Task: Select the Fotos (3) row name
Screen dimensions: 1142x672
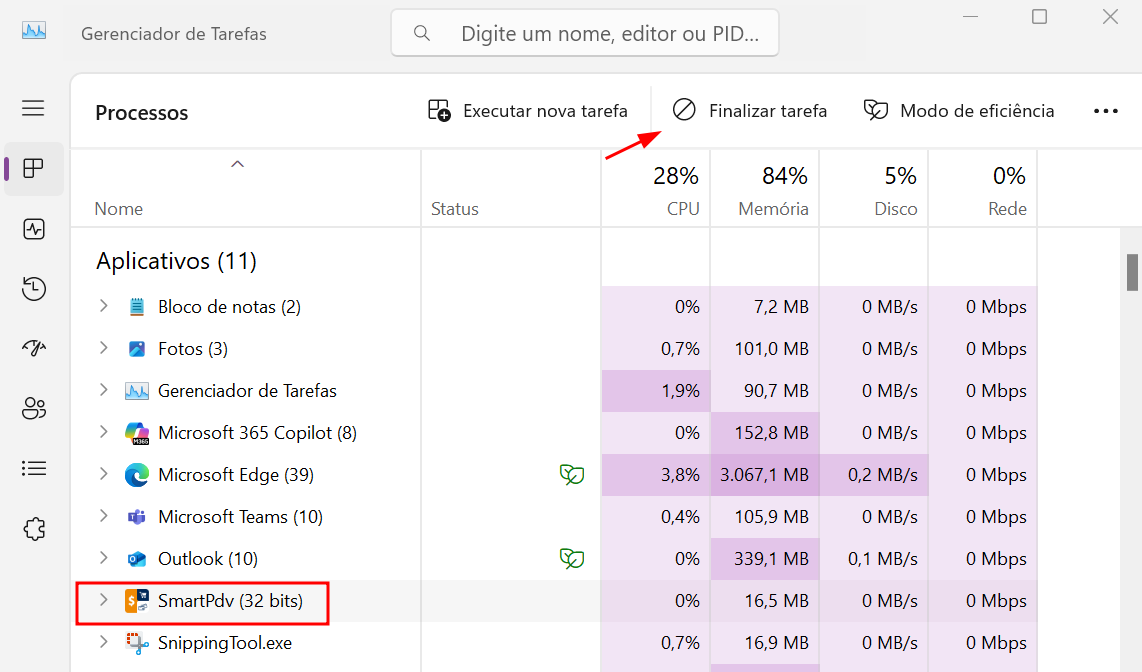Action: point(193,349)
